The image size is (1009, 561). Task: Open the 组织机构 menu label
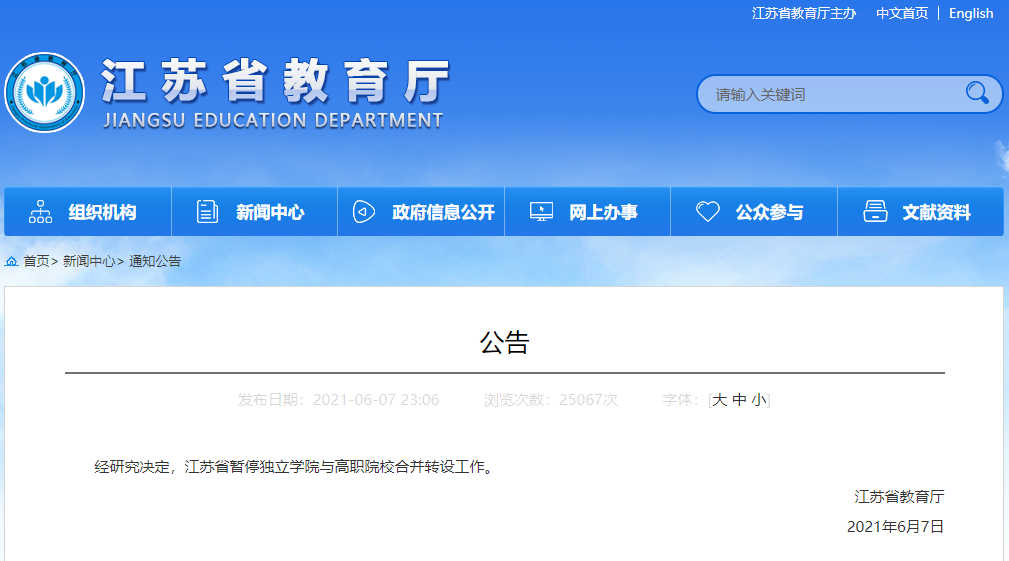click(102, 212)
